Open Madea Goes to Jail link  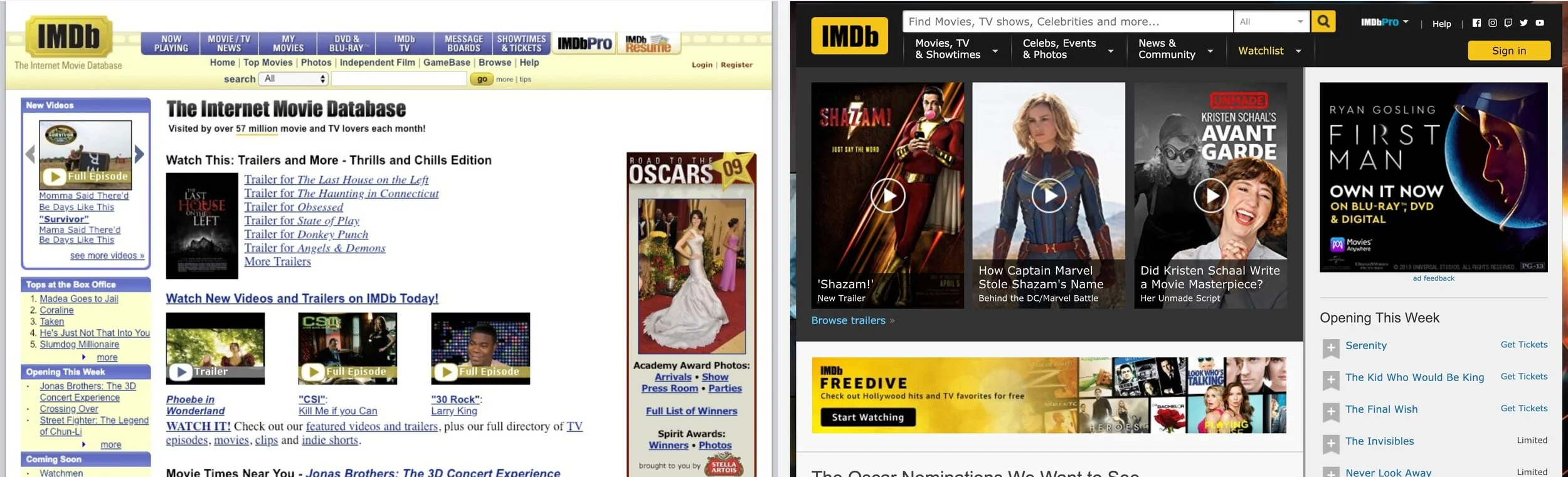[x=79, y=299]
